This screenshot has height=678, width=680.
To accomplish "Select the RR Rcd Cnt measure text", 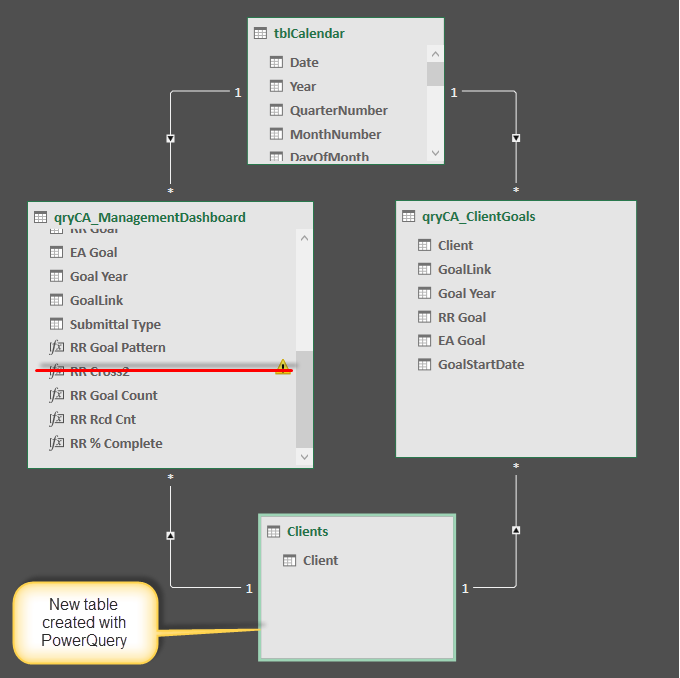I will click(x=103, y=419).
